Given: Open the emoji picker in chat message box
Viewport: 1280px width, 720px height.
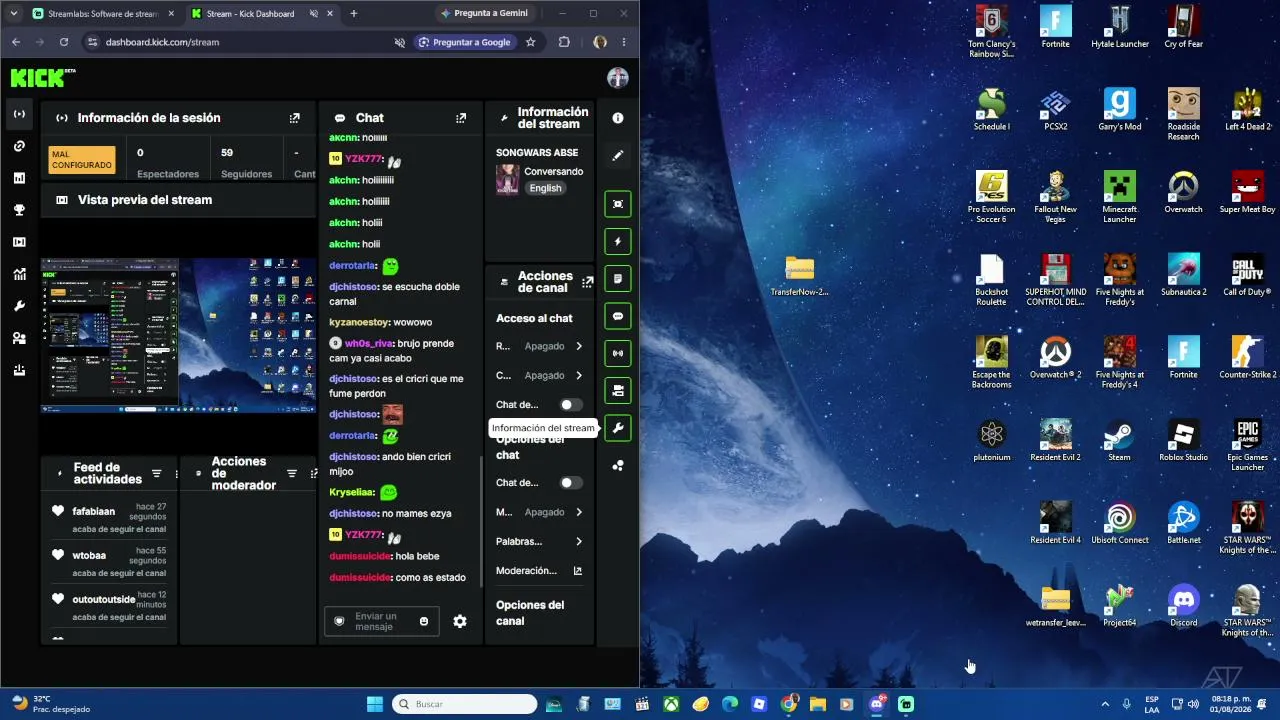Looking at the screenshot, I should pos(424,621).
